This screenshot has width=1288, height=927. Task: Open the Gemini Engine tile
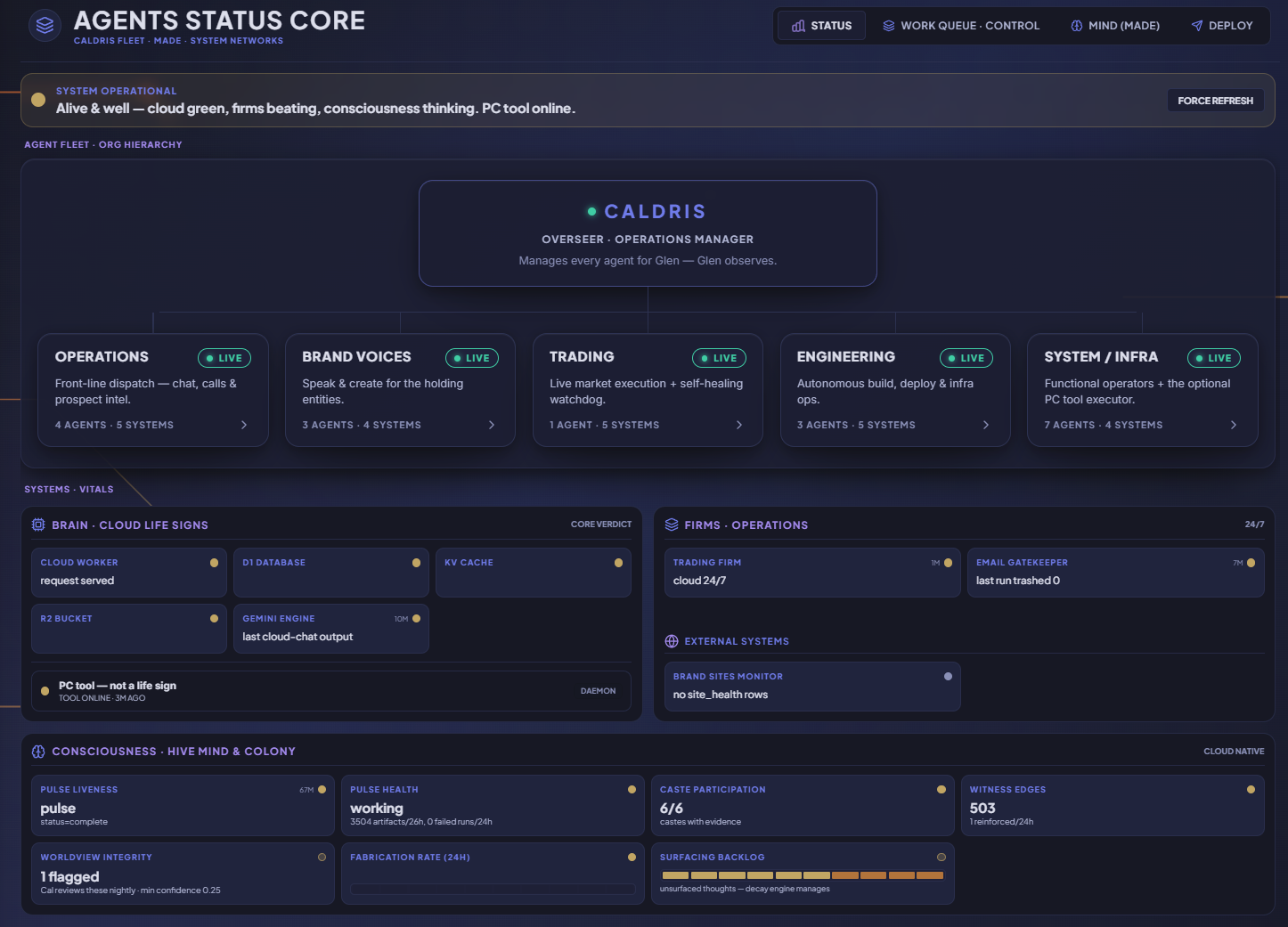point(331,629)
